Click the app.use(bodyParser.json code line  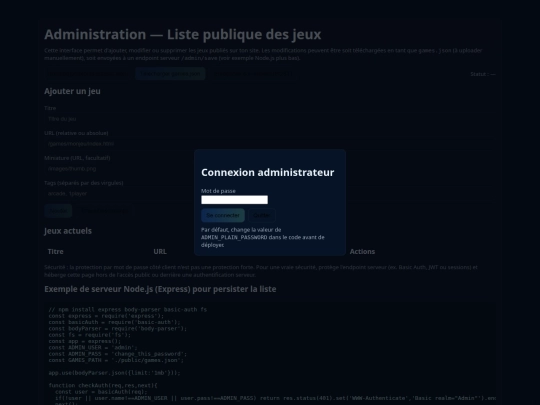[114, 373]
